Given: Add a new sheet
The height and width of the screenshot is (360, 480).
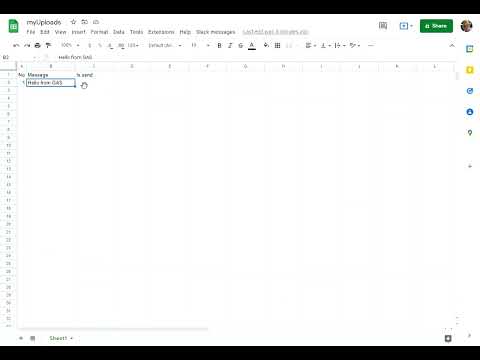Looking at the screenshot, I should click(21, 338).
